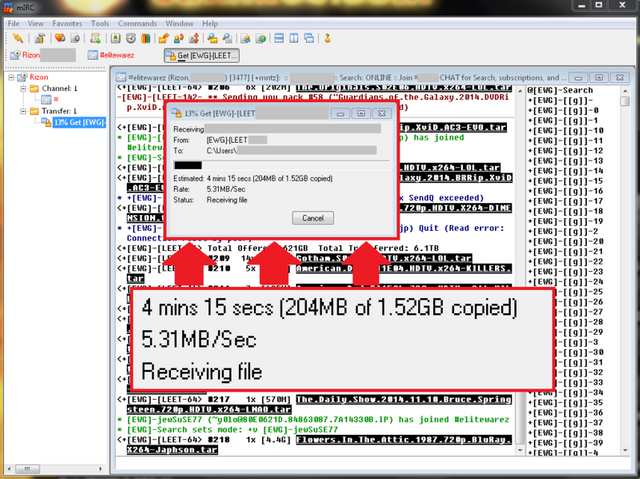The width and height of the screenshot is (640, 479).
Task: Select the Channel: 1 folder
Action: coord(60,88)
